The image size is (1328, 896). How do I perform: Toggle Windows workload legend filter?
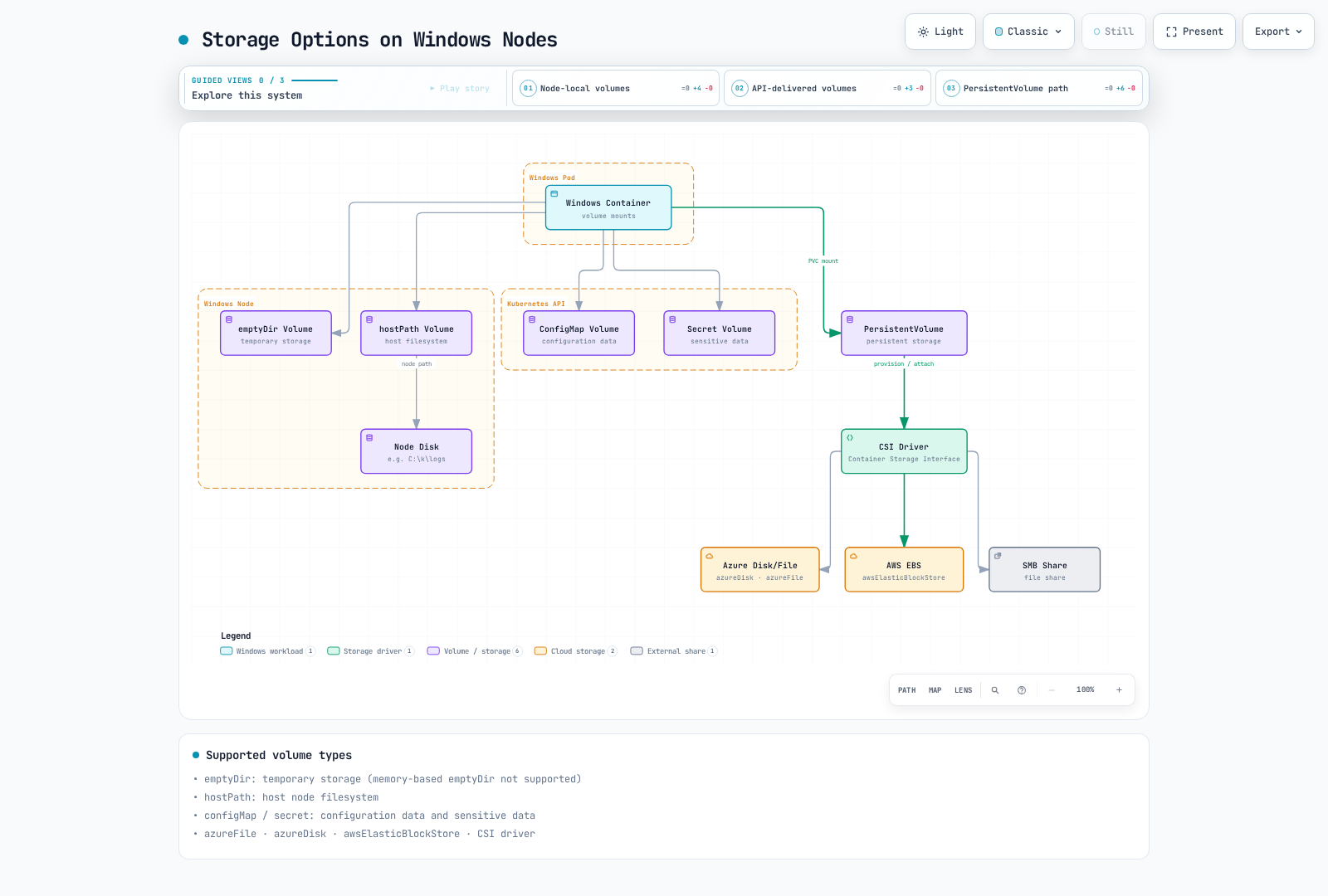[x=268, y=651]
